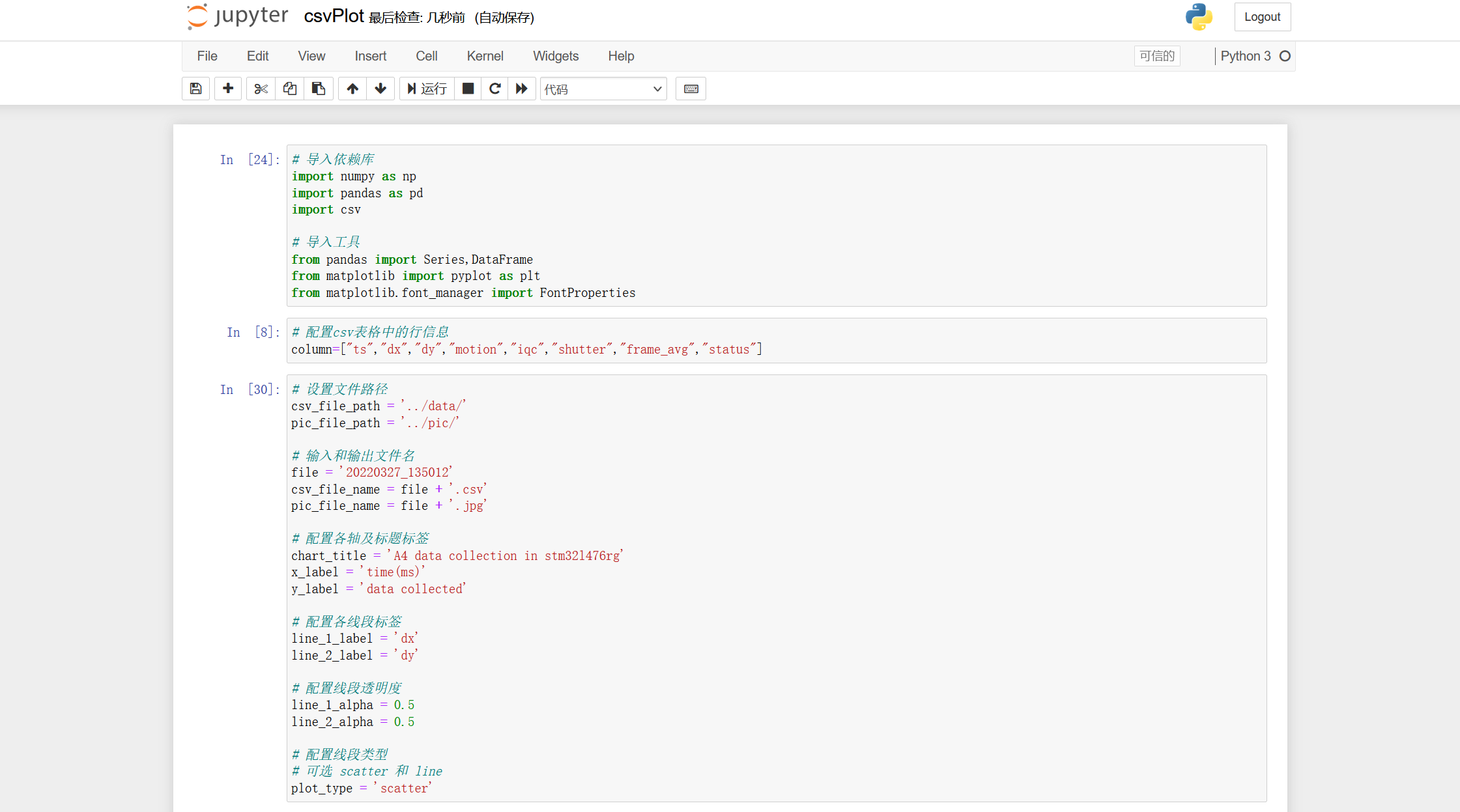
Task: Click the x_label = 'time(ms)' line
Action: pyautogui.click(x=358, y=572)
